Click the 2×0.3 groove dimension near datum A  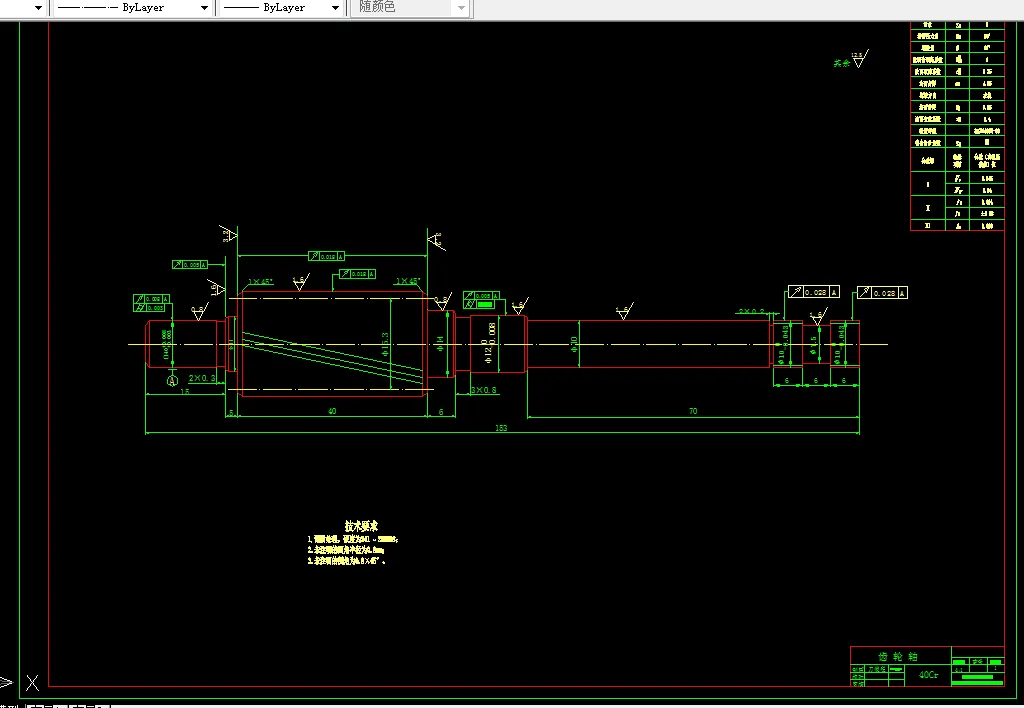[202, 378]
